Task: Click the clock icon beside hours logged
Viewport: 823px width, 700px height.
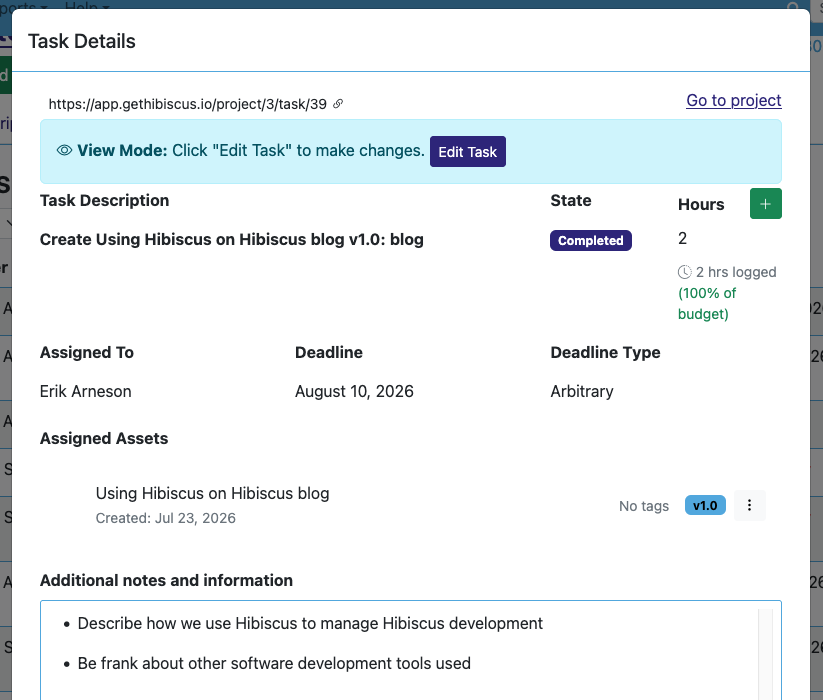Action: tap(684, 272)
